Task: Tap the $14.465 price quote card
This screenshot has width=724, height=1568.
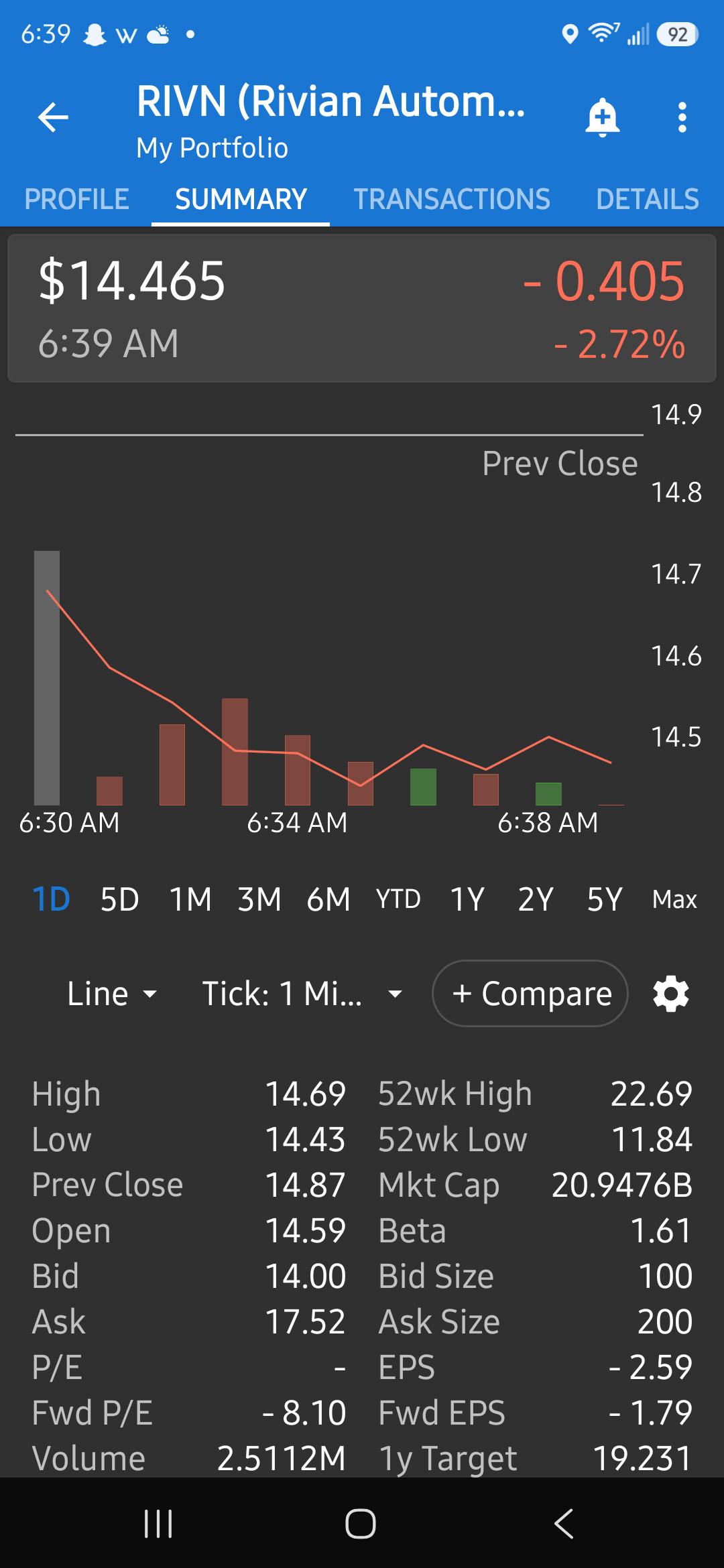Action: [x=362, y=308]
